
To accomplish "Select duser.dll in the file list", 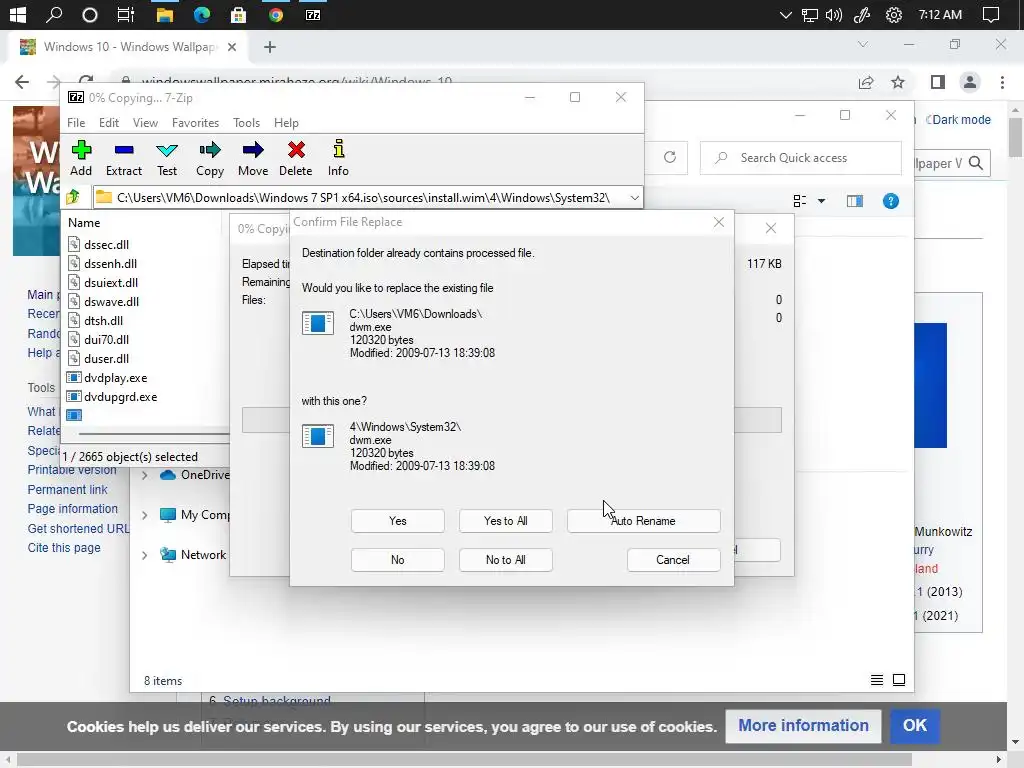I will pos(106,359).
